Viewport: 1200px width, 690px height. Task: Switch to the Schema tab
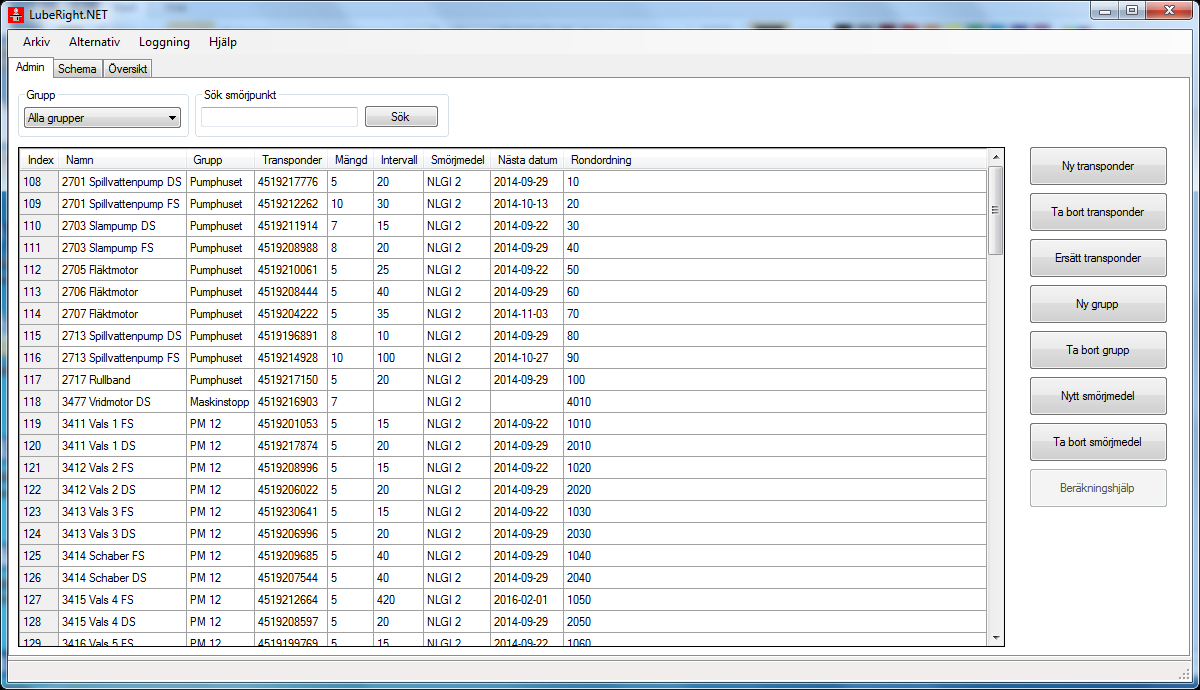click(77, 69)
